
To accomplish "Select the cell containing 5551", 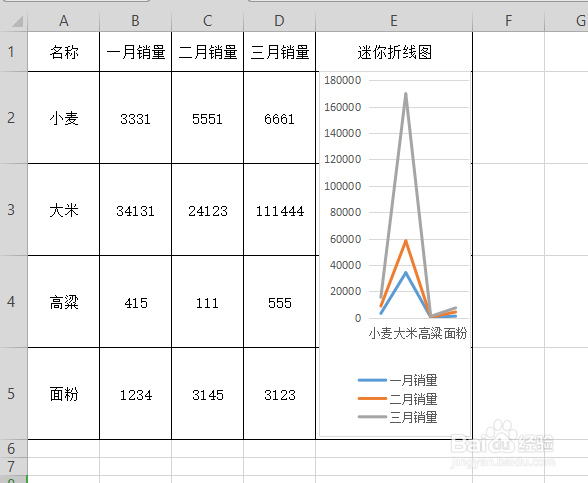I will coord(207,118).
